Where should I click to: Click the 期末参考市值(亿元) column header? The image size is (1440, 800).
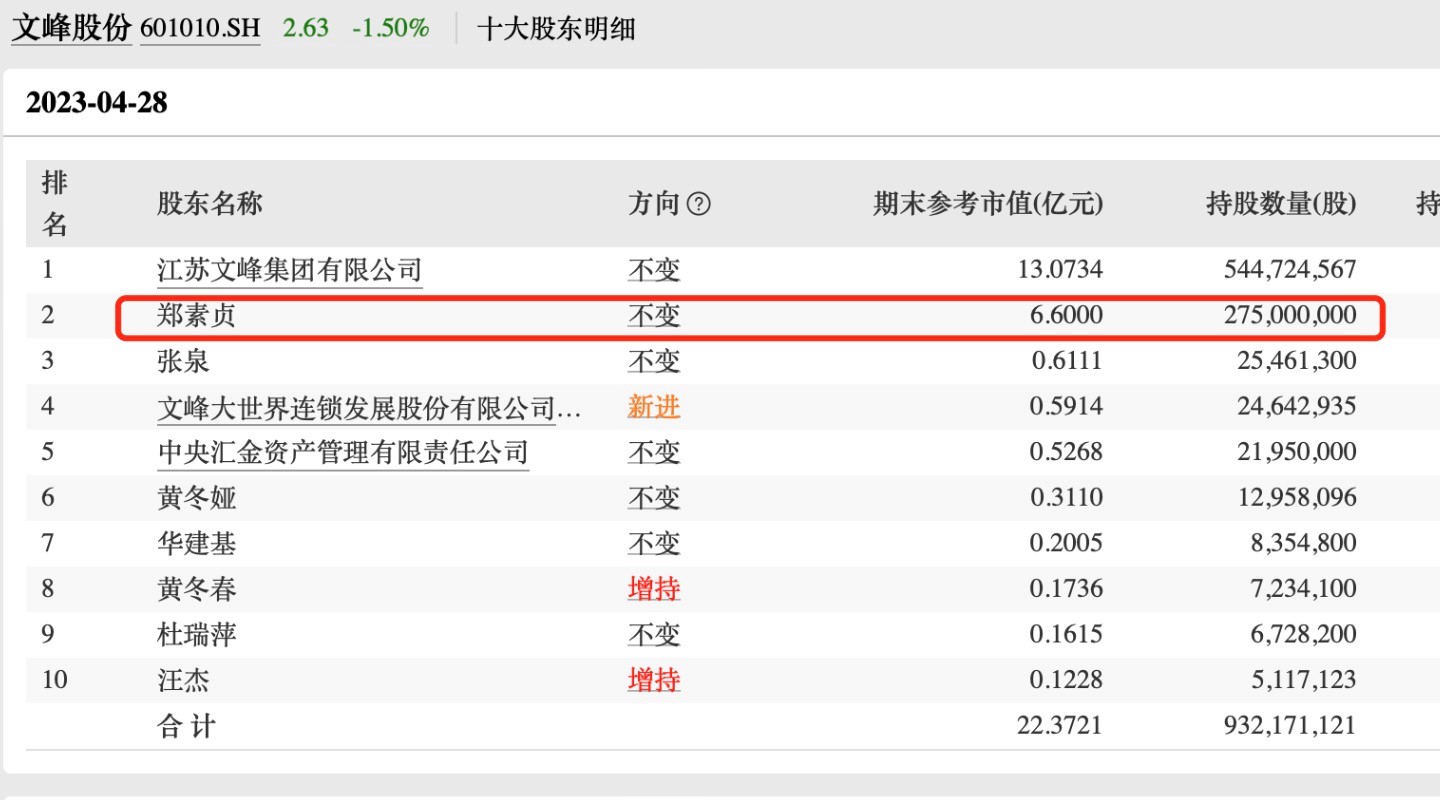click(988, 204)
